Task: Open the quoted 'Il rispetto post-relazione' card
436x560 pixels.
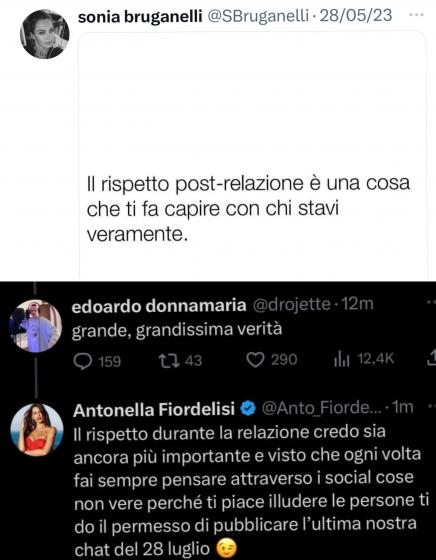Action: [x=253, y=155]
